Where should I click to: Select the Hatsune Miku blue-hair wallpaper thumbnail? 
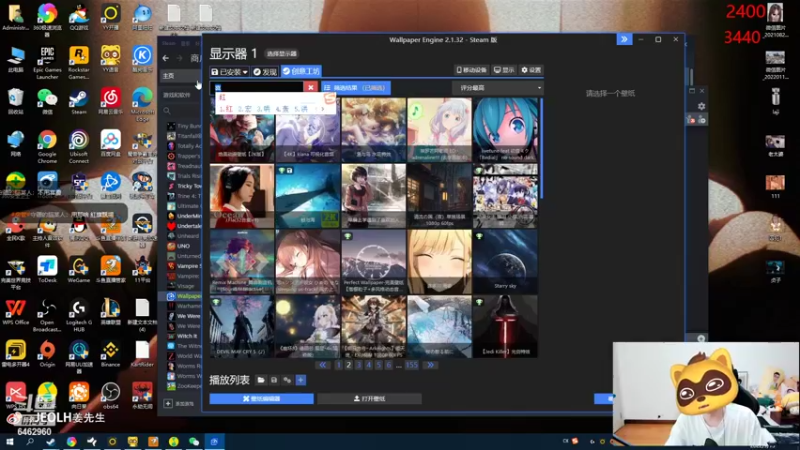click(x=505, y=130)
